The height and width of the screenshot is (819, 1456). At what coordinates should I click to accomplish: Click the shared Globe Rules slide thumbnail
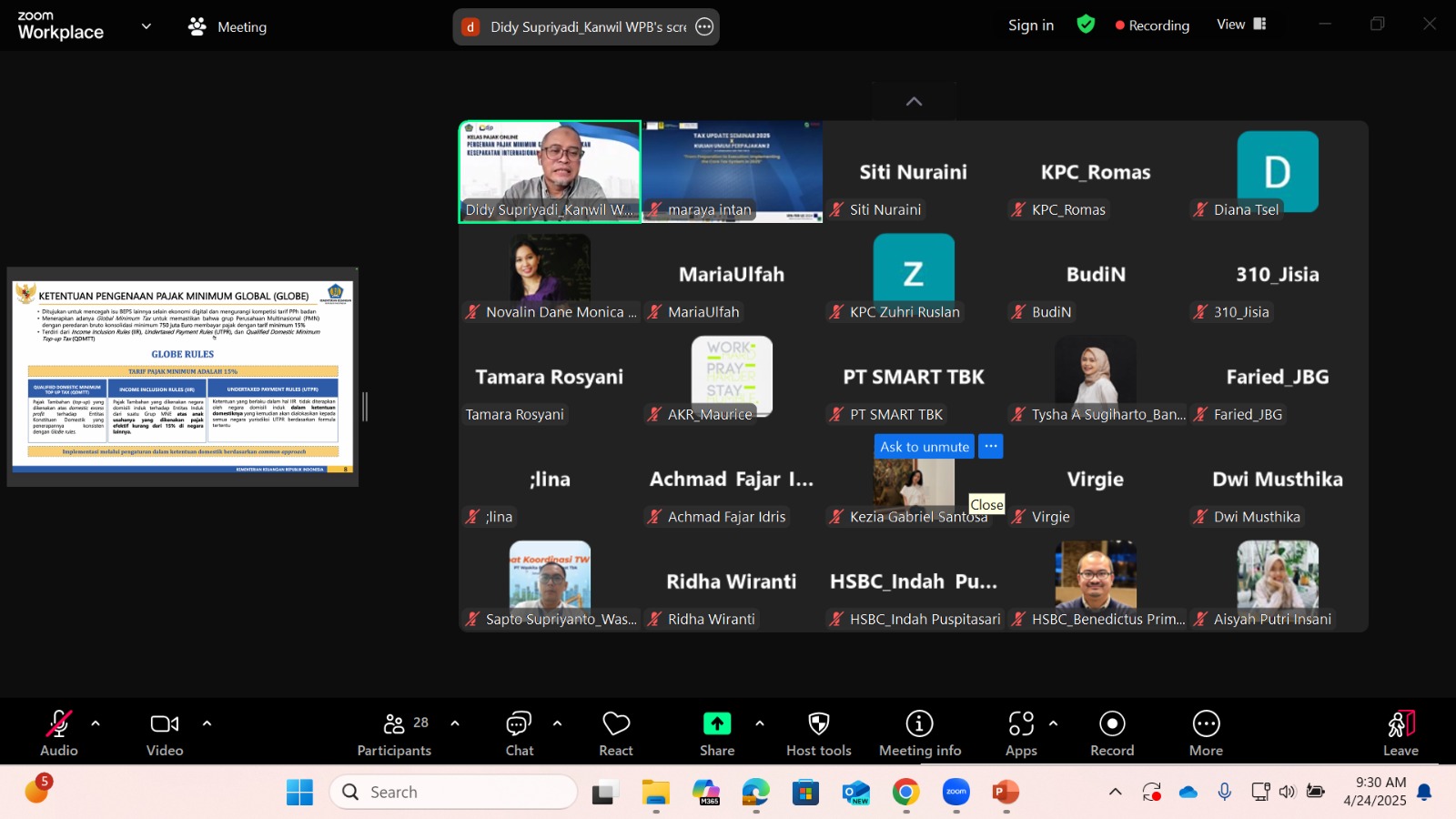coord(183,377)
